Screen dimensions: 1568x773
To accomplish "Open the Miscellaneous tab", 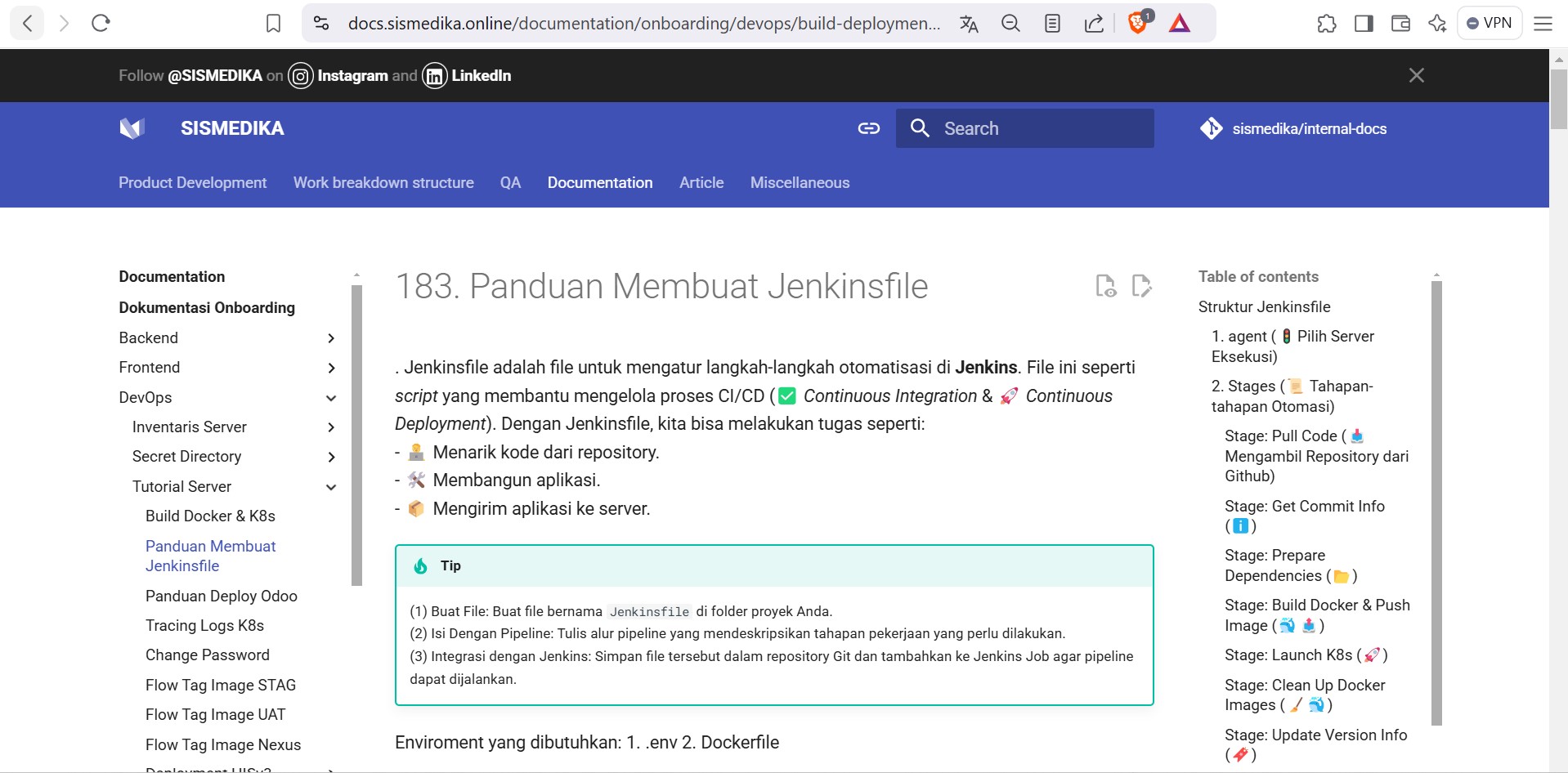I will pyautogui.click(x=800, y=183).
